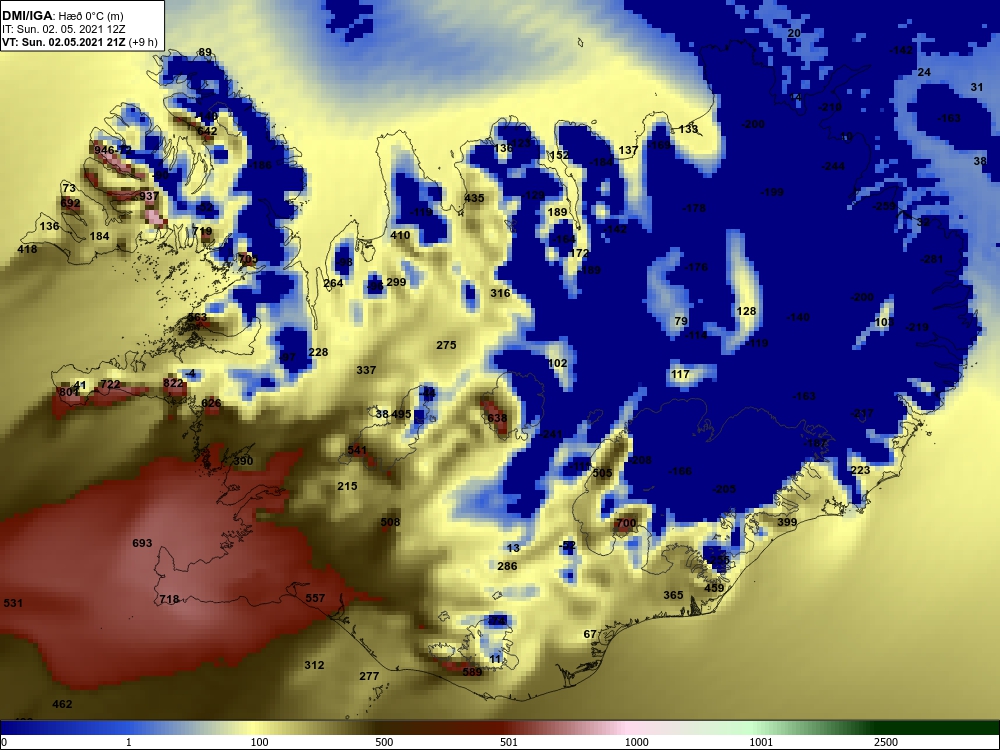Screen dimensions: 1000x750
Task: Click the map value '312'
Action: (314, 665)
